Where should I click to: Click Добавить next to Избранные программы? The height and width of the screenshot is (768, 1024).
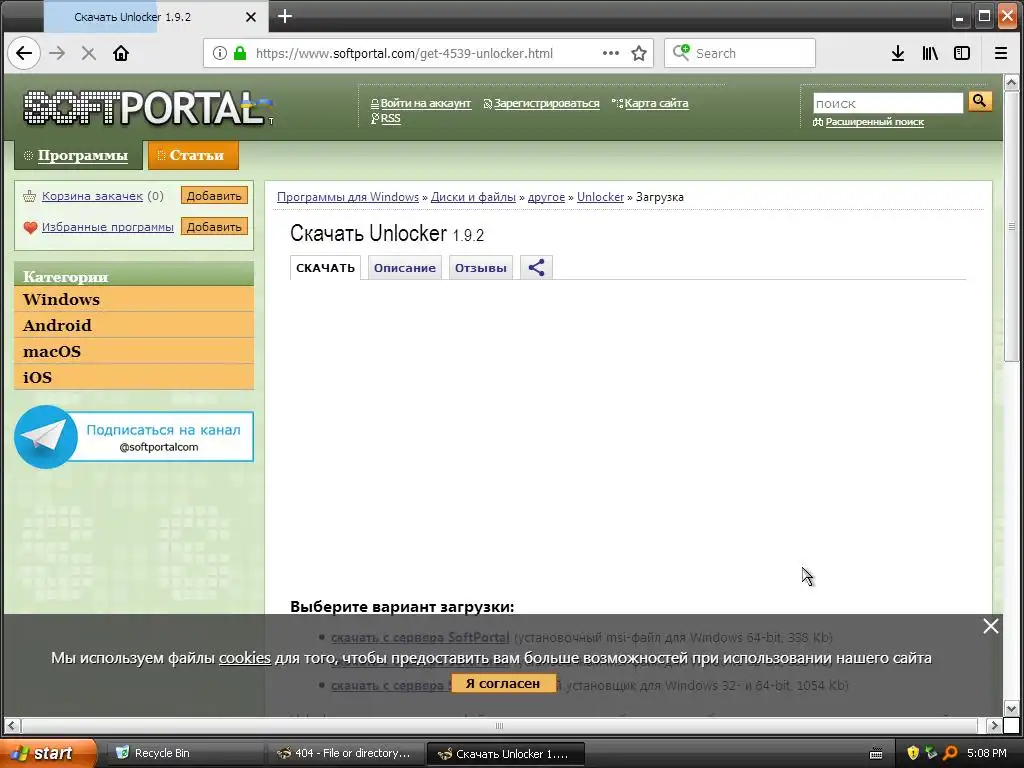pyautogui.click(x=214, y=227)
